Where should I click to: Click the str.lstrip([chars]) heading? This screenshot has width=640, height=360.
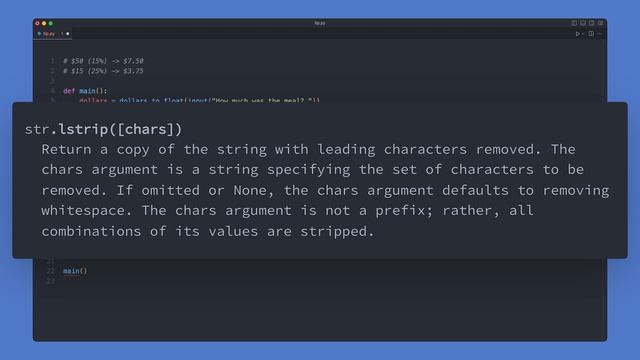(103, 129)
